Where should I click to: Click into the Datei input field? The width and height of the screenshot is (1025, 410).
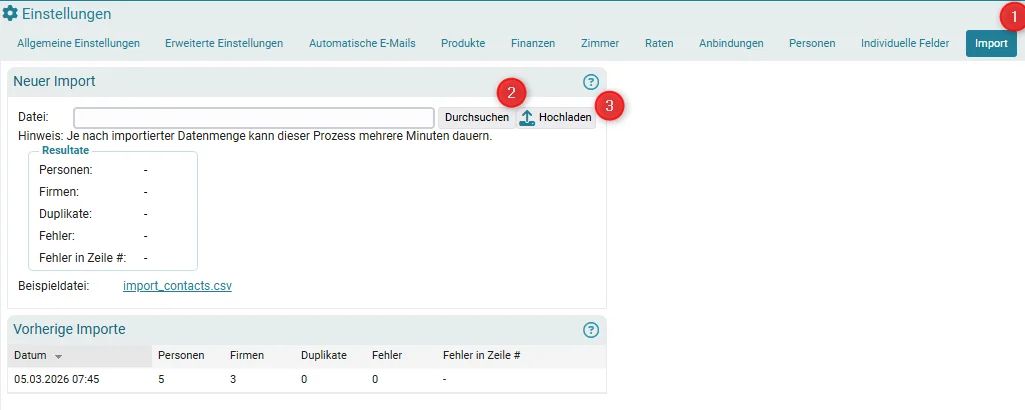pos(254,118)
